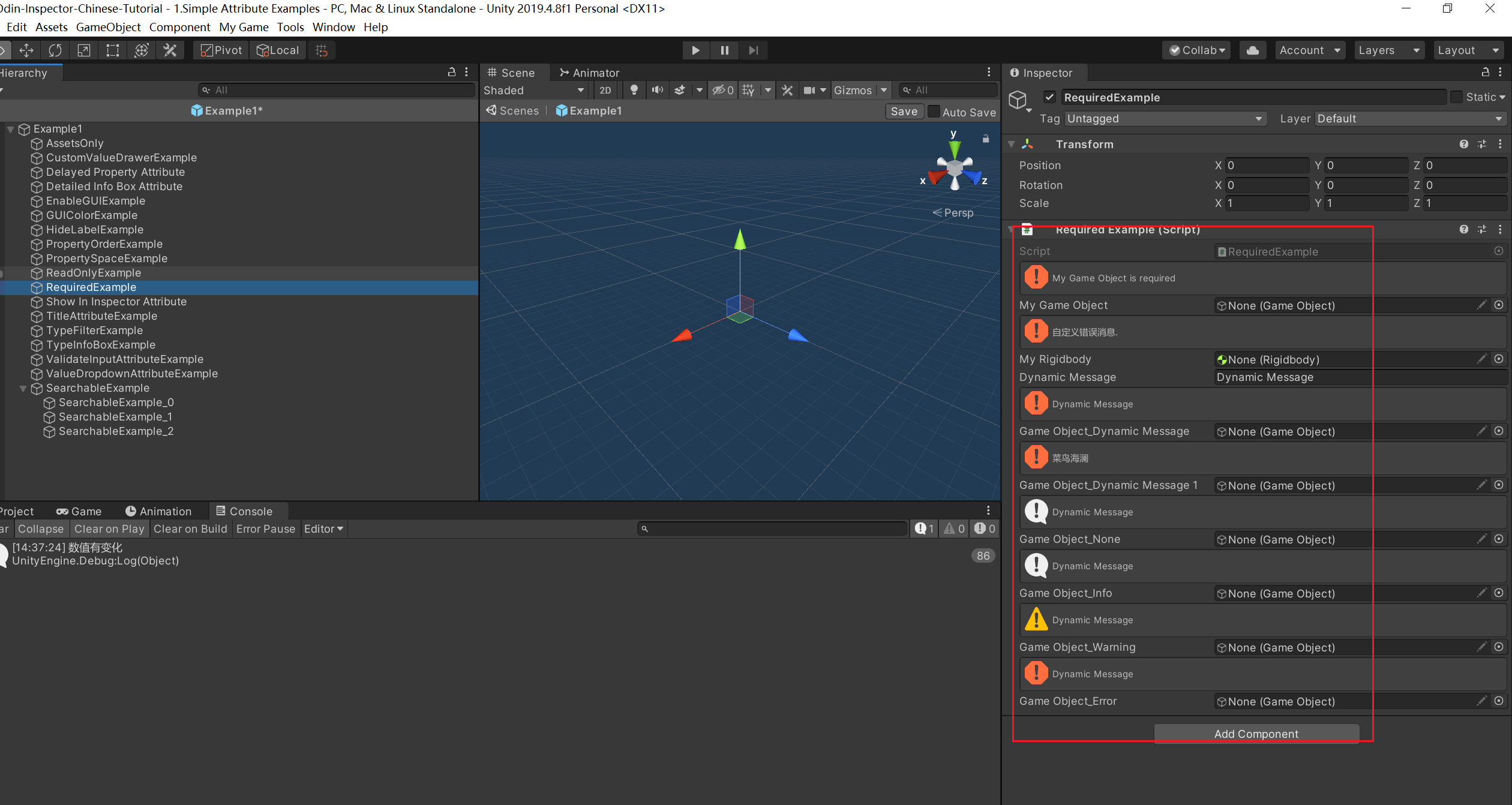The height and width of the screenshot is (805, 1512).
Task: Select the Rect tool
Action: click(113, 50)
